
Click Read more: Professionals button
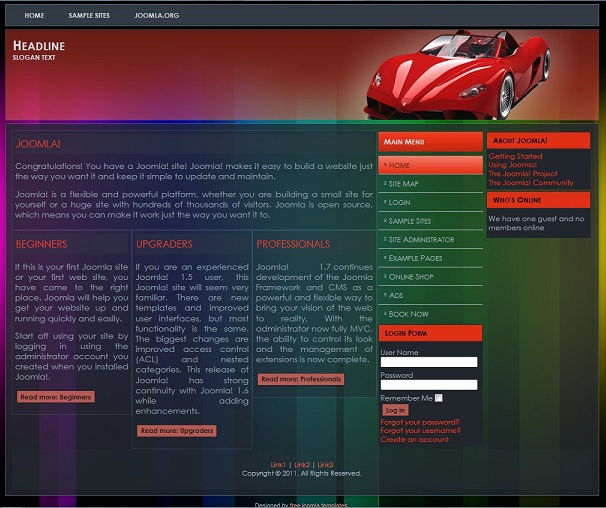pyautogui.click(x=301, y=379)
